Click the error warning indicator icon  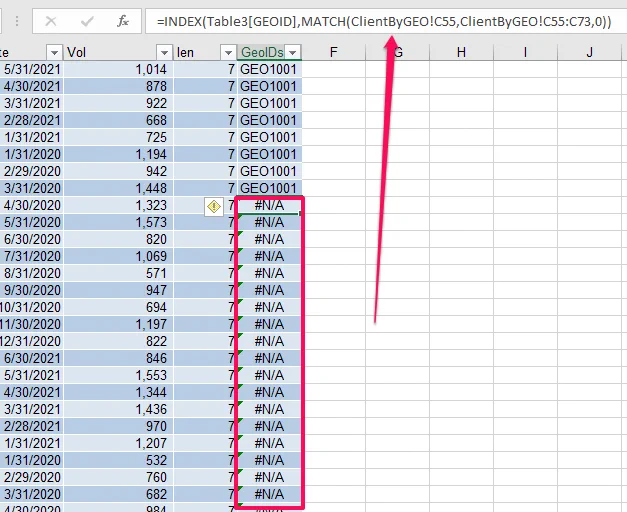pyautogui.click(x=214, y=207)
